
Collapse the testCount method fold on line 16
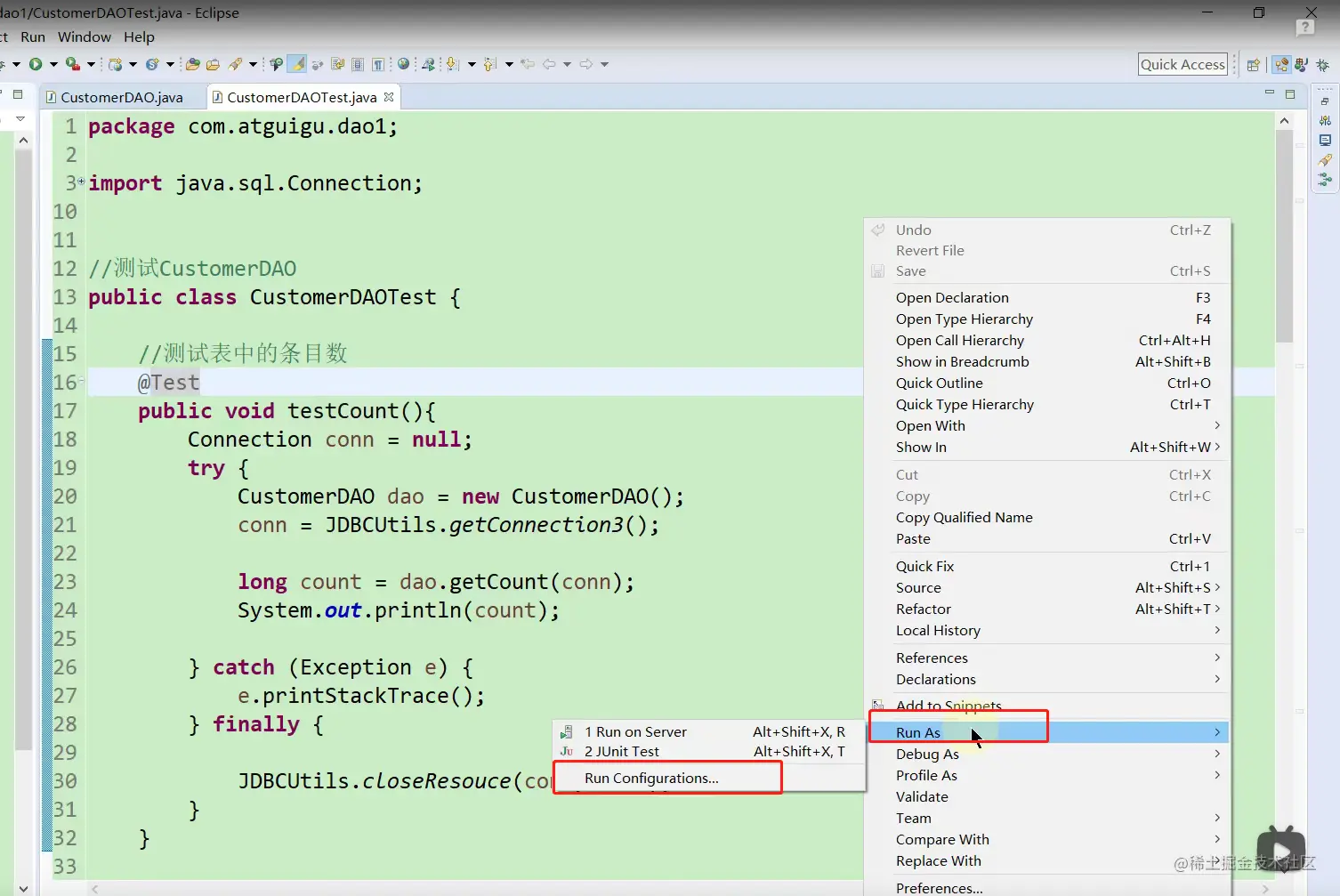coord(81,381)
